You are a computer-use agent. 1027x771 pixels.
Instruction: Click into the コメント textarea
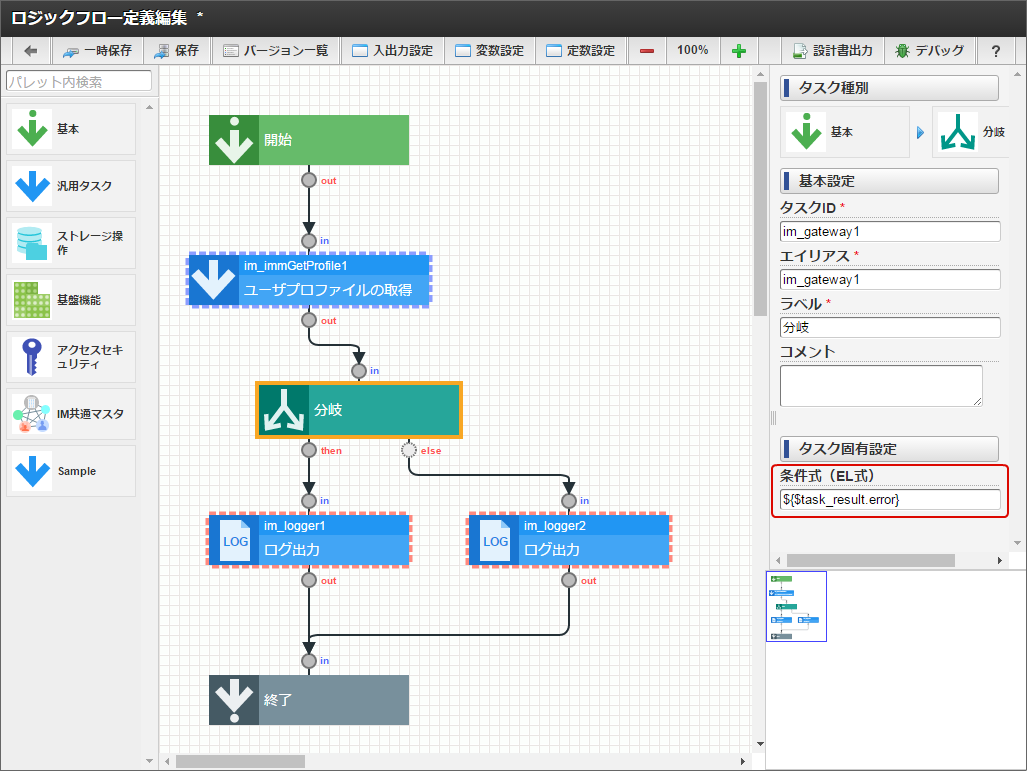(881, 385)
